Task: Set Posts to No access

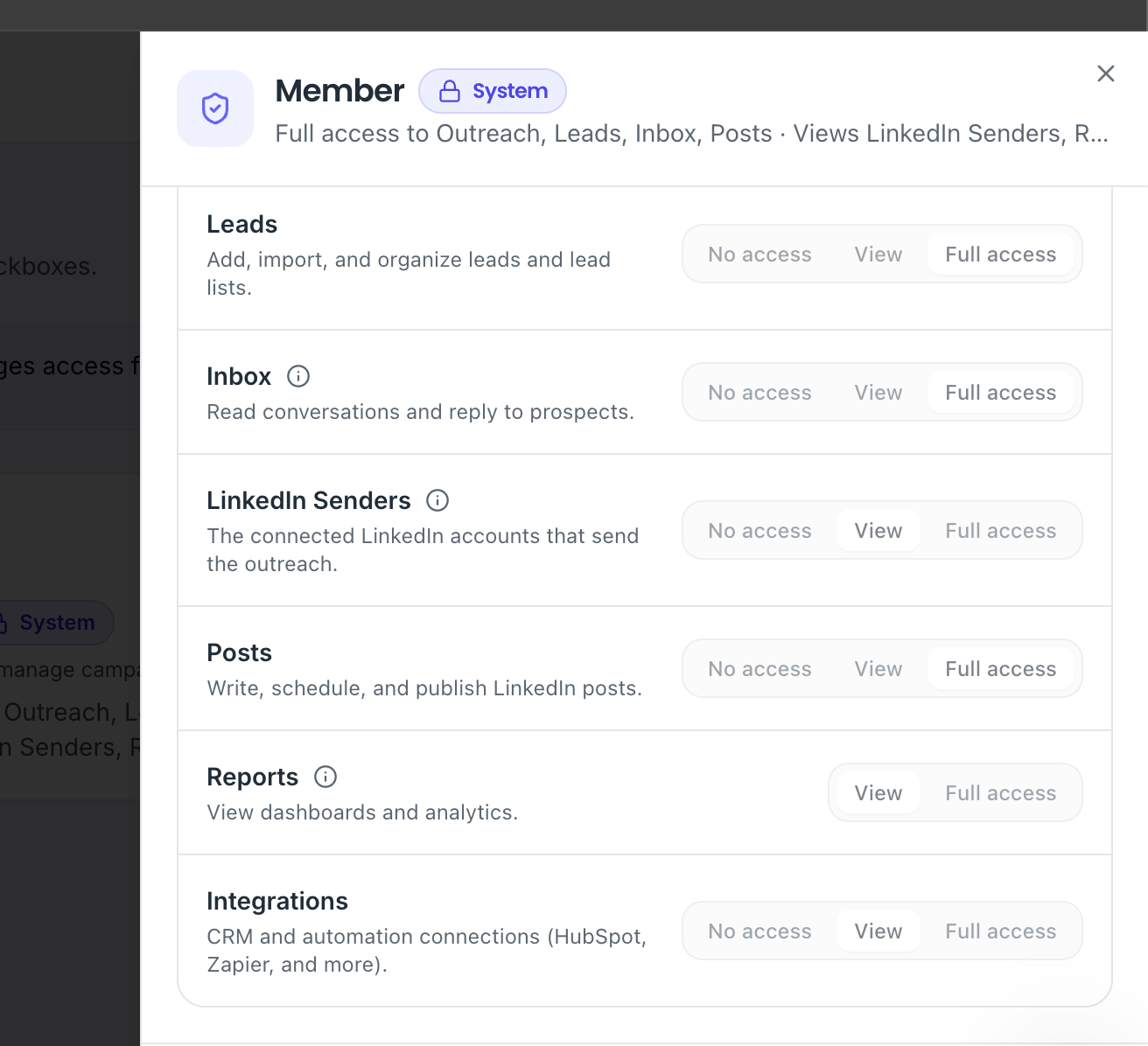Action: point(759,669)
